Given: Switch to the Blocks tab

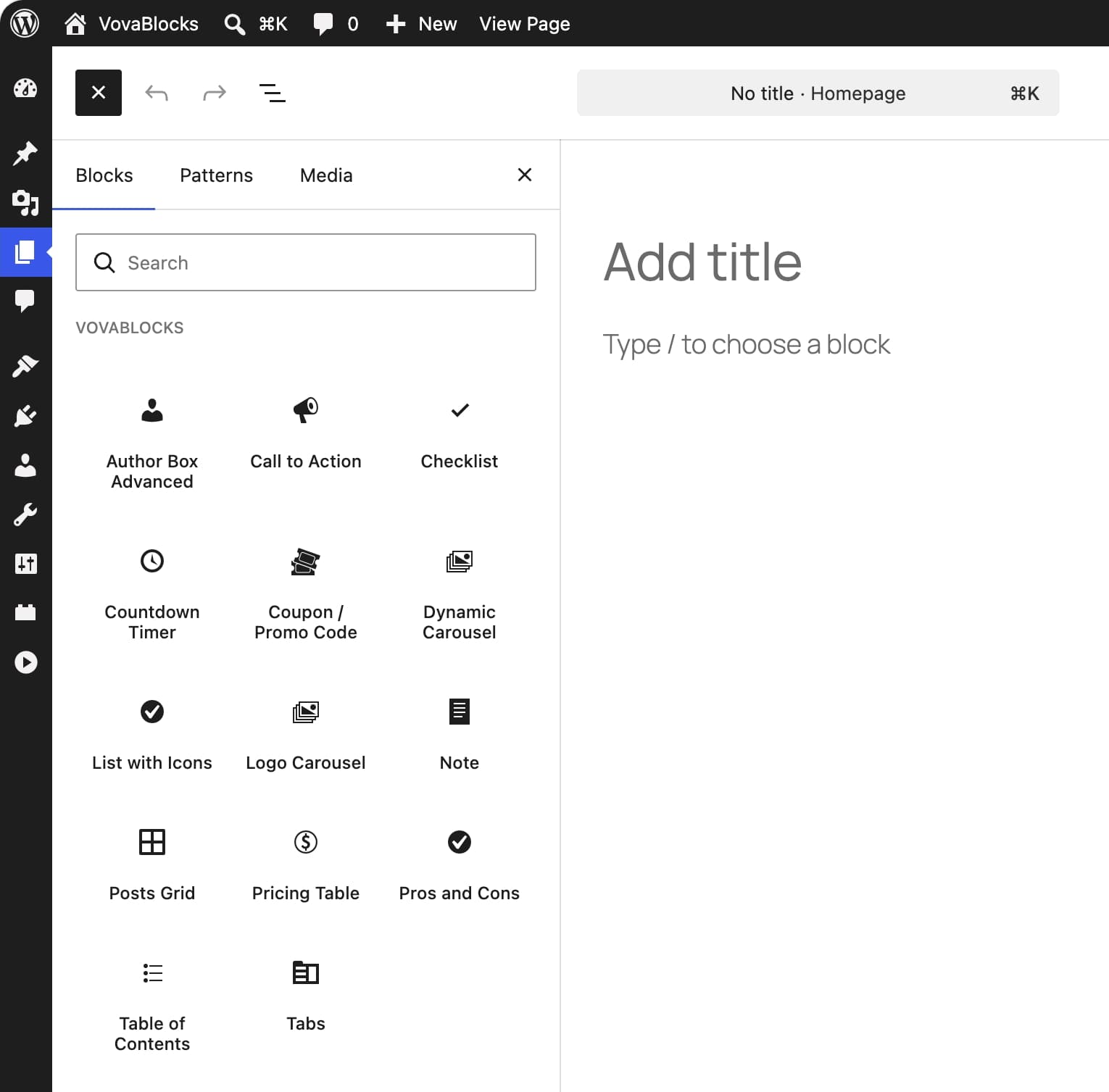Looking at the screenshot, I should point(104,175).
